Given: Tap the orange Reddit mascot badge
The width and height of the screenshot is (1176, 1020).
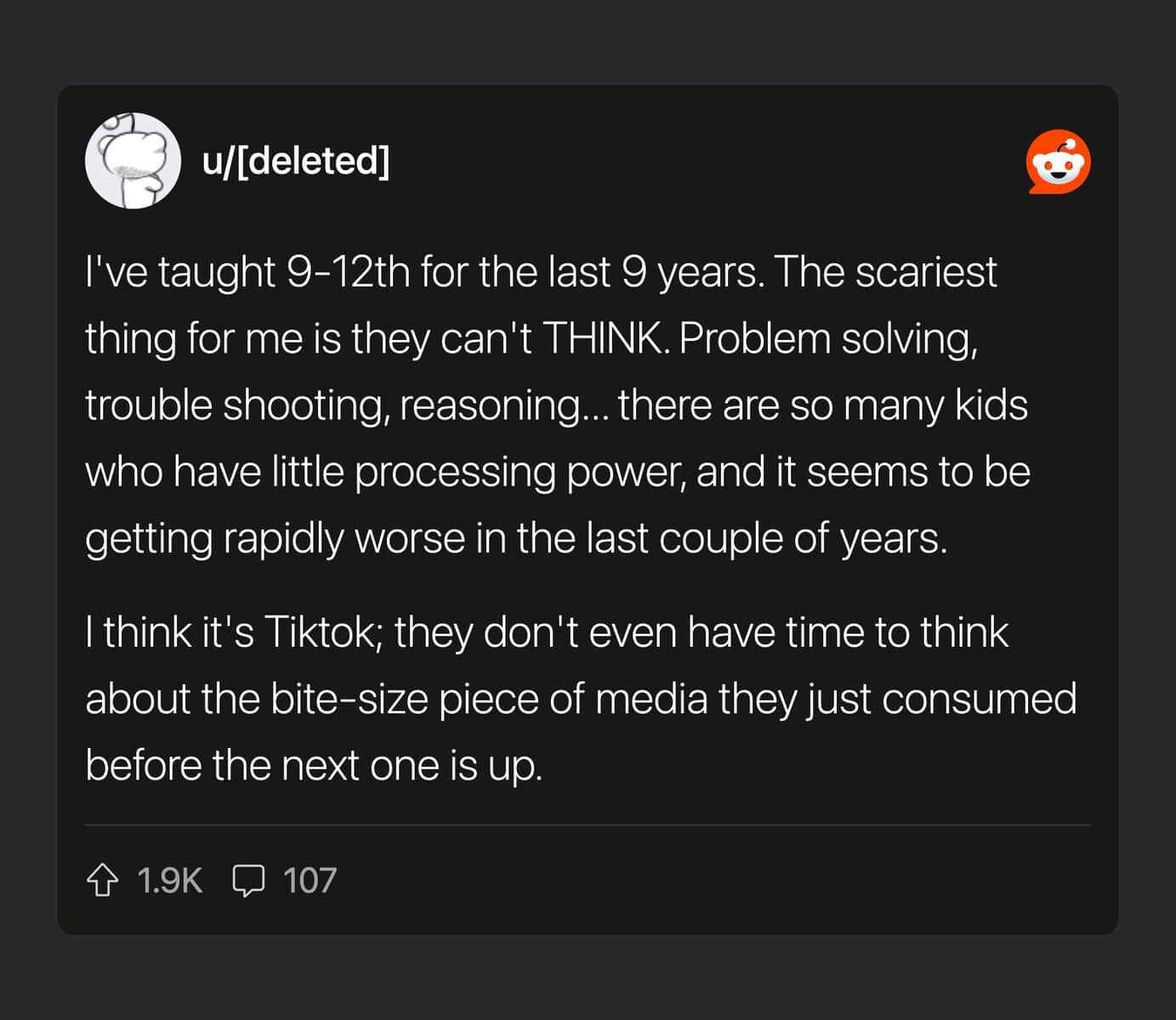Looking at the screenshot, I should click(x=1058, y=161).
